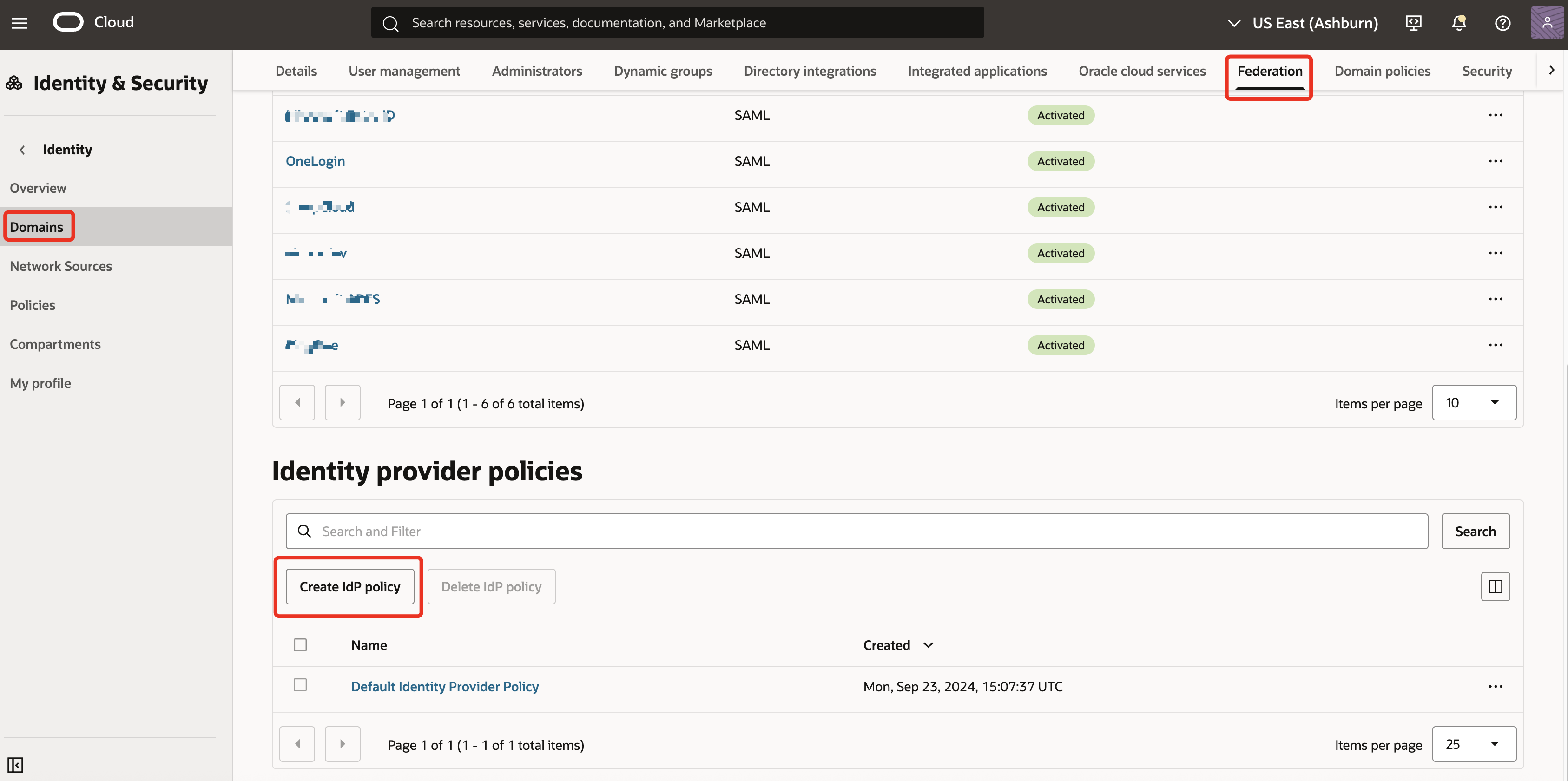Switch to the Dynamic groups tab
The image size is (1568, 781).
coord(663,71)
